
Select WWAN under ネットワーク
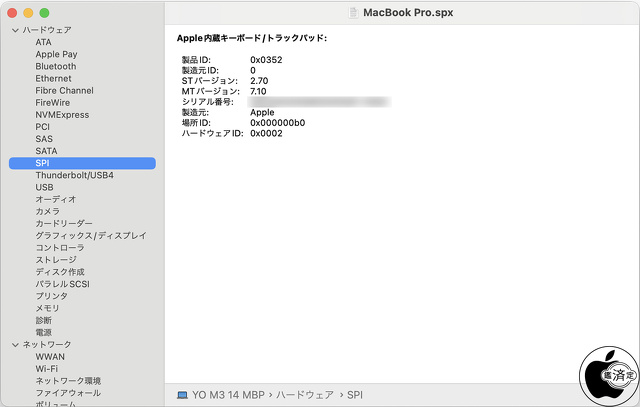(50, 357)
